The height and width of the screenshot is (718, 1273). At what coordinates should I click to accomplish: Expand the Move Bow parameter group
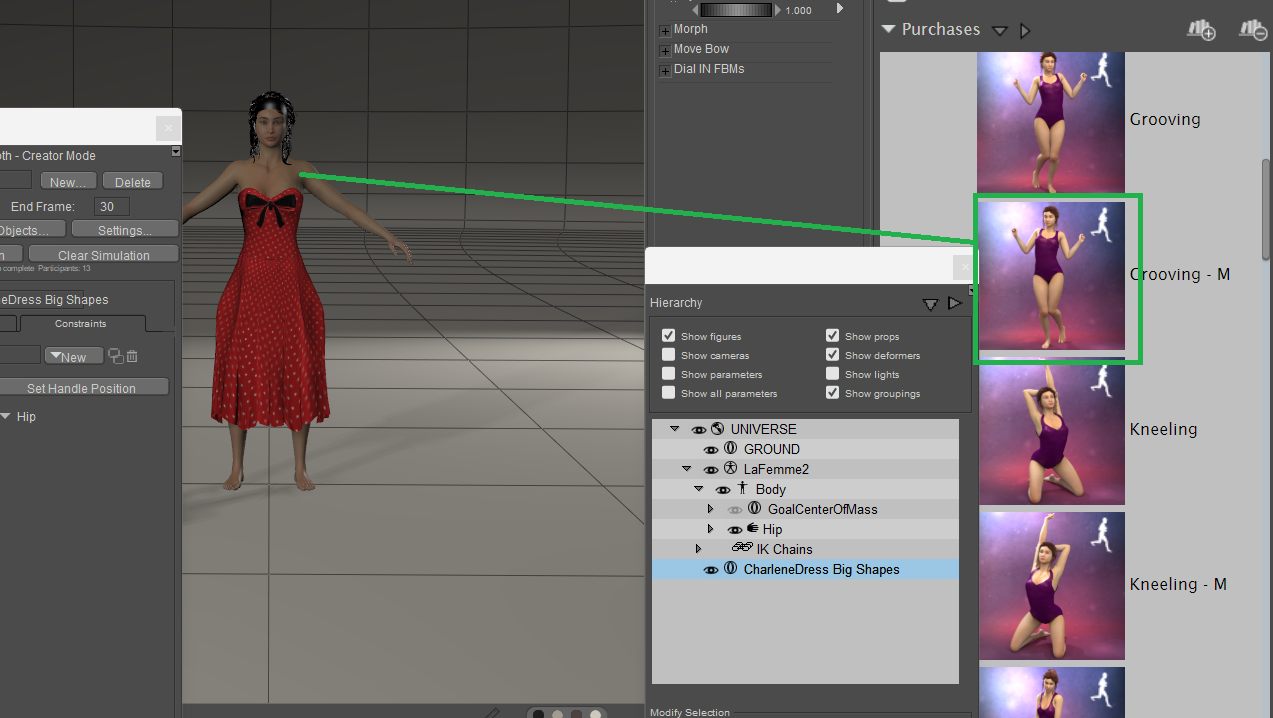[665, 50]
